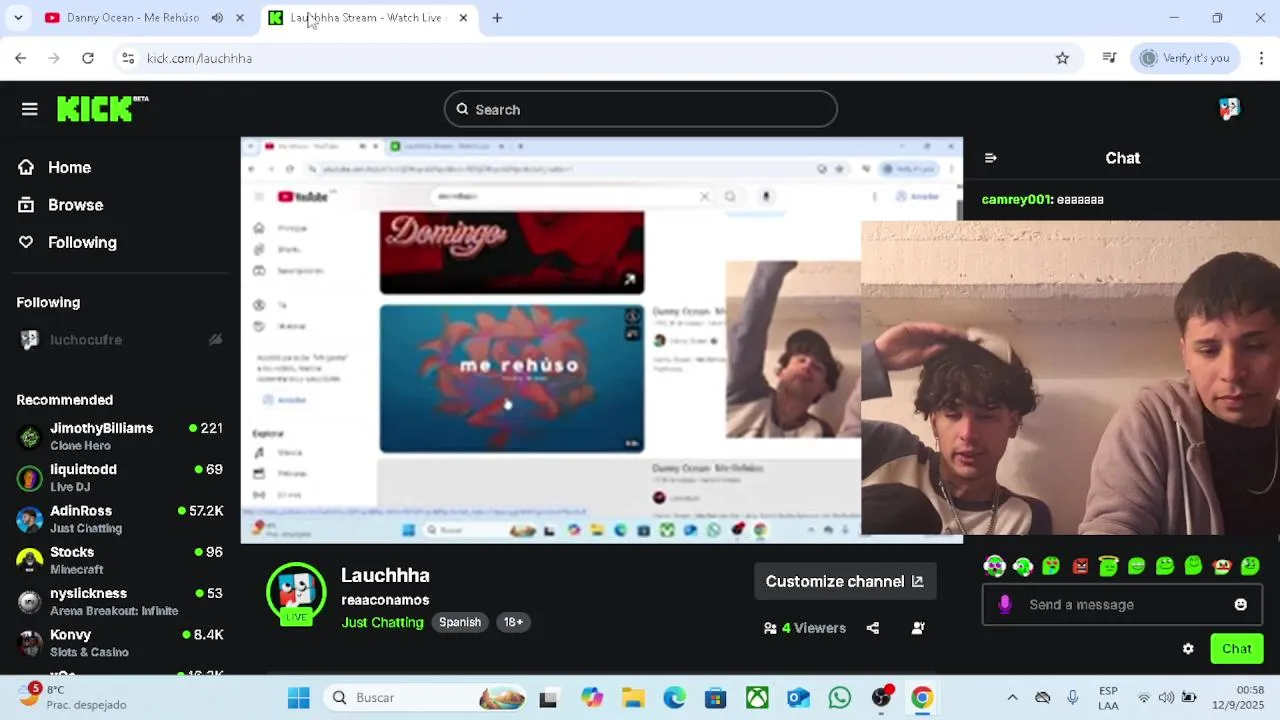Click the Verify it's you profile button
This screenshot has width=1280, height=720.
pyautogui.click(x=1185, y=58)
